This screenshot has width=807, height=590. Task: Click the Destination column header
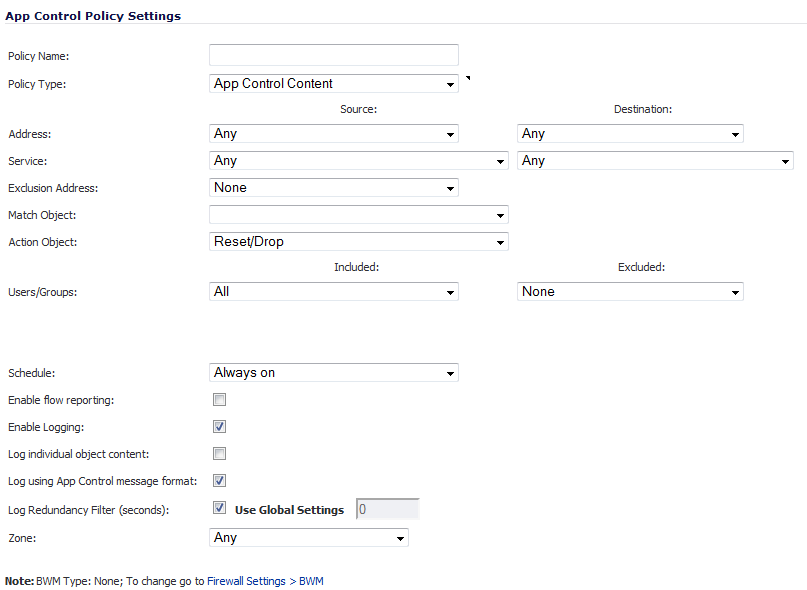click(x=643, y=109)
